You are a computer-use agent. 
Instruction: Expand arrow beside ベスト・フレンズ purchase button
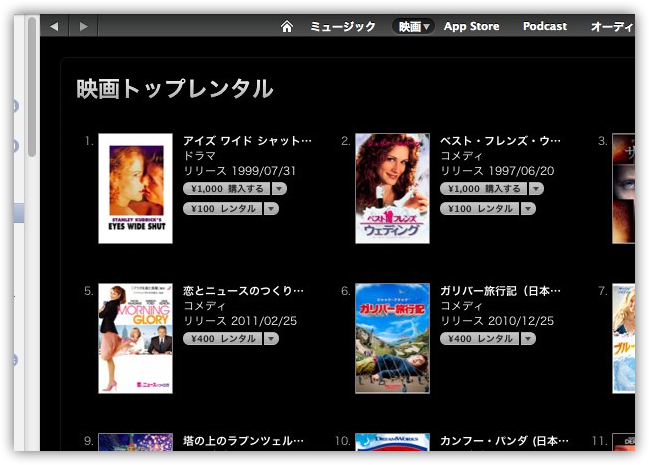pos(536,189)
